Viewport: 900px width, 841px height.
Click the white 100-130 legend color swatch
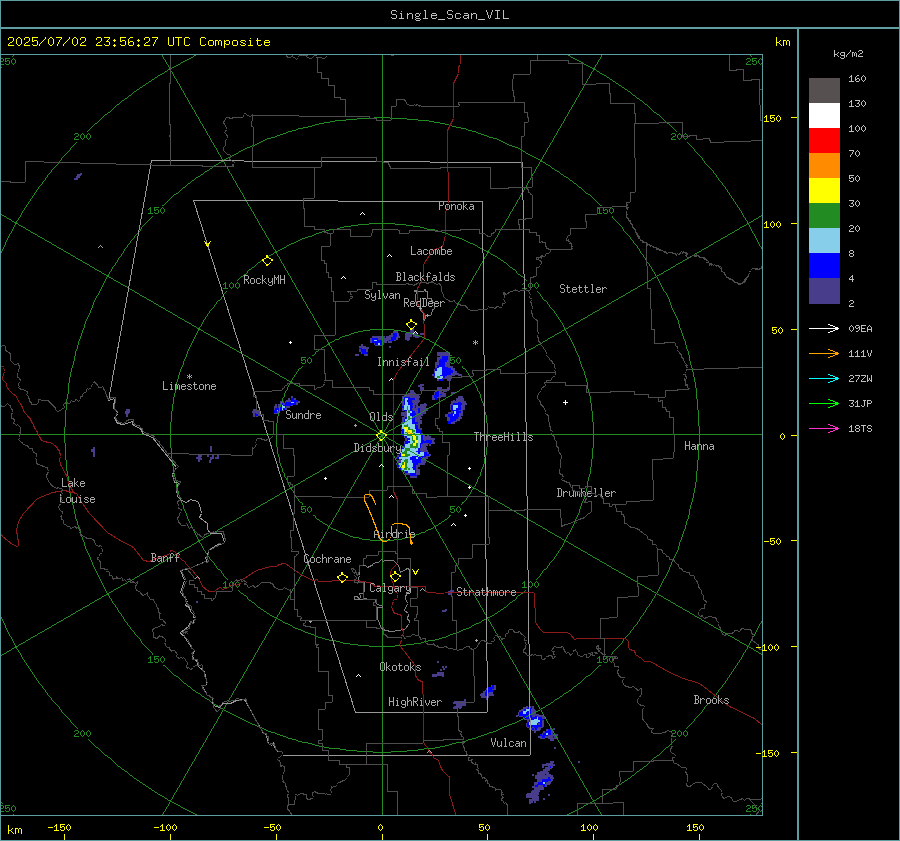click(824, 115)
